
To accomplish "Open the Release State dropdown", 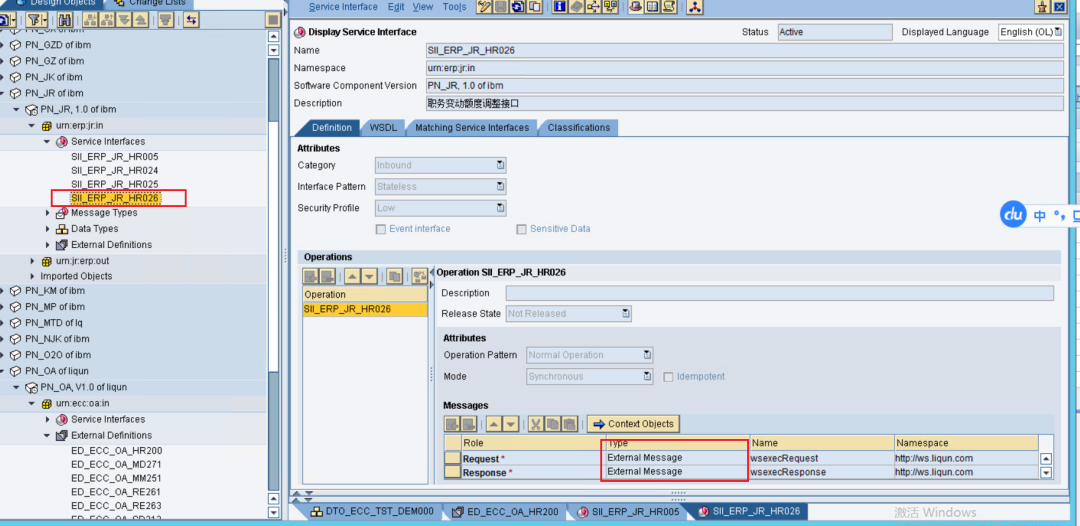I will [x=626, y=313].
